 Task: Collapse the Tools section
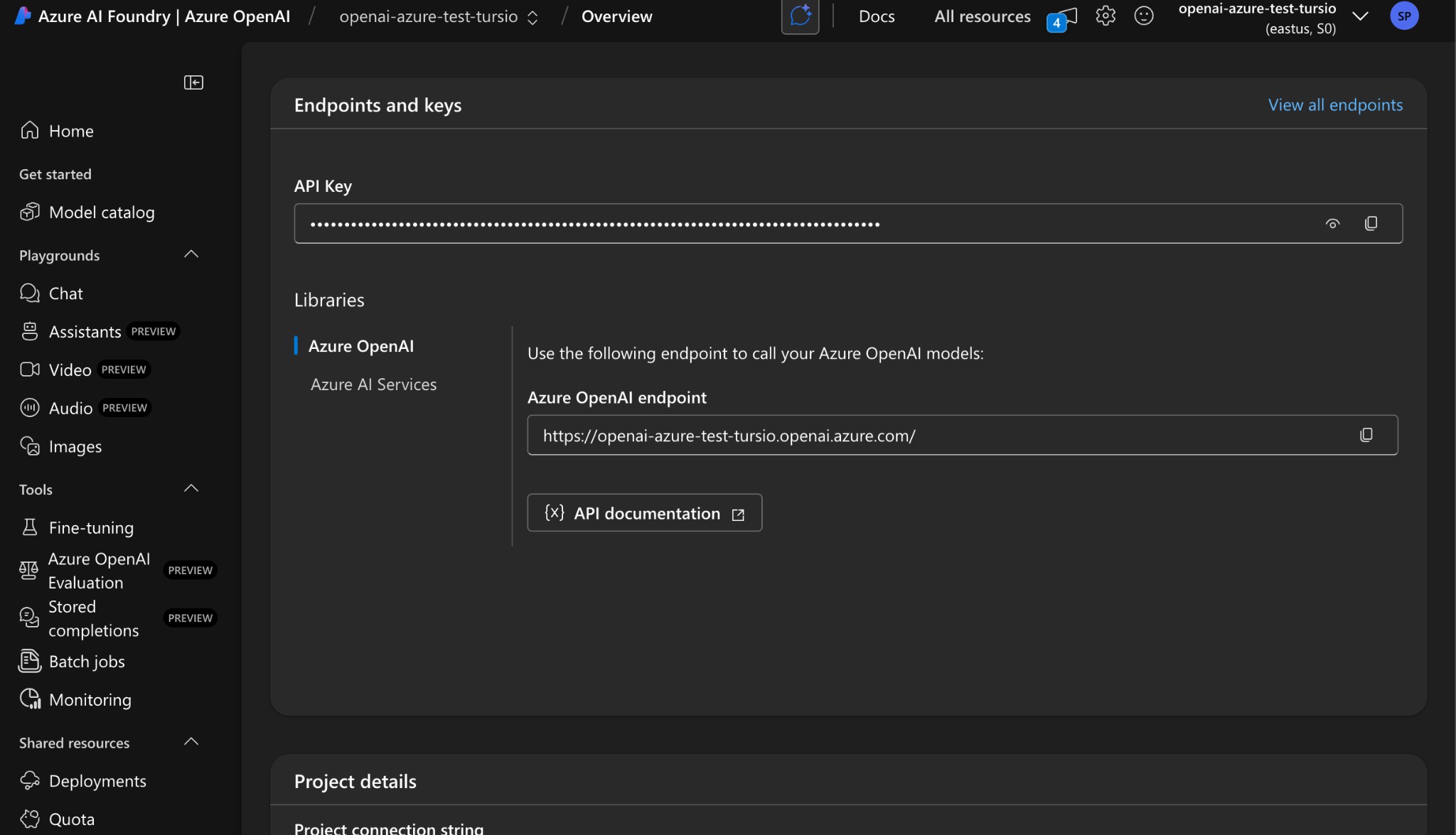[191, 487]
